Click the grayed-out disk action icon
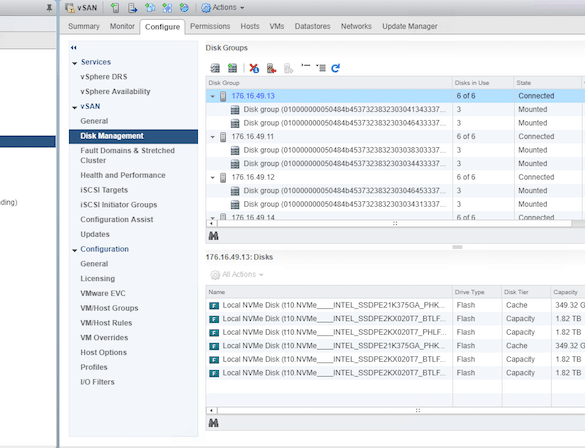Screen dimensions: 585x448 288,68
